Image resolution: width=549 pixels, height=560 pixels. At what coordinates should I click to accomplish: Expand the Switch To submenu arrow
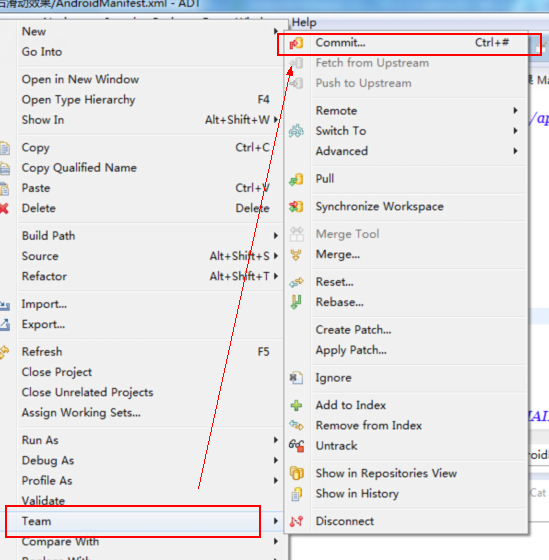click(x=515, y=131)
